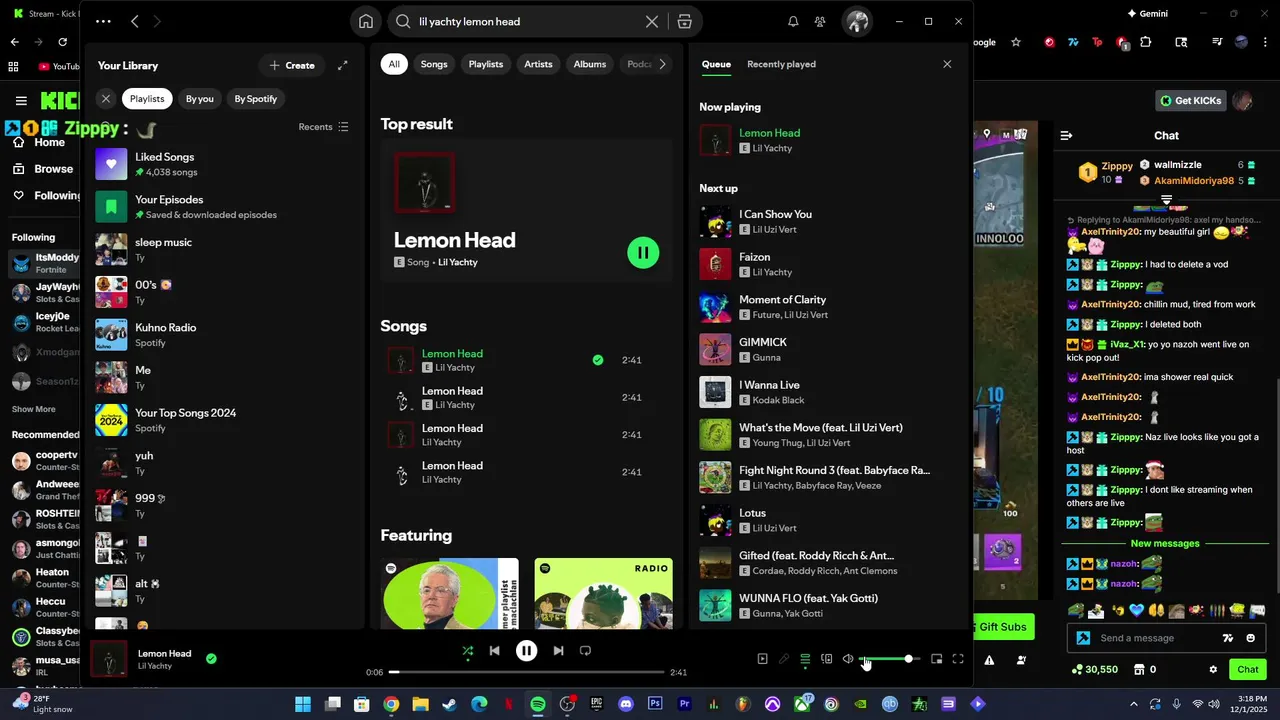Image resolution: width=1280 pixels, height=720 pixels.
Task: Toggle the Playlists library filter chip
Action: pos(147,99)
